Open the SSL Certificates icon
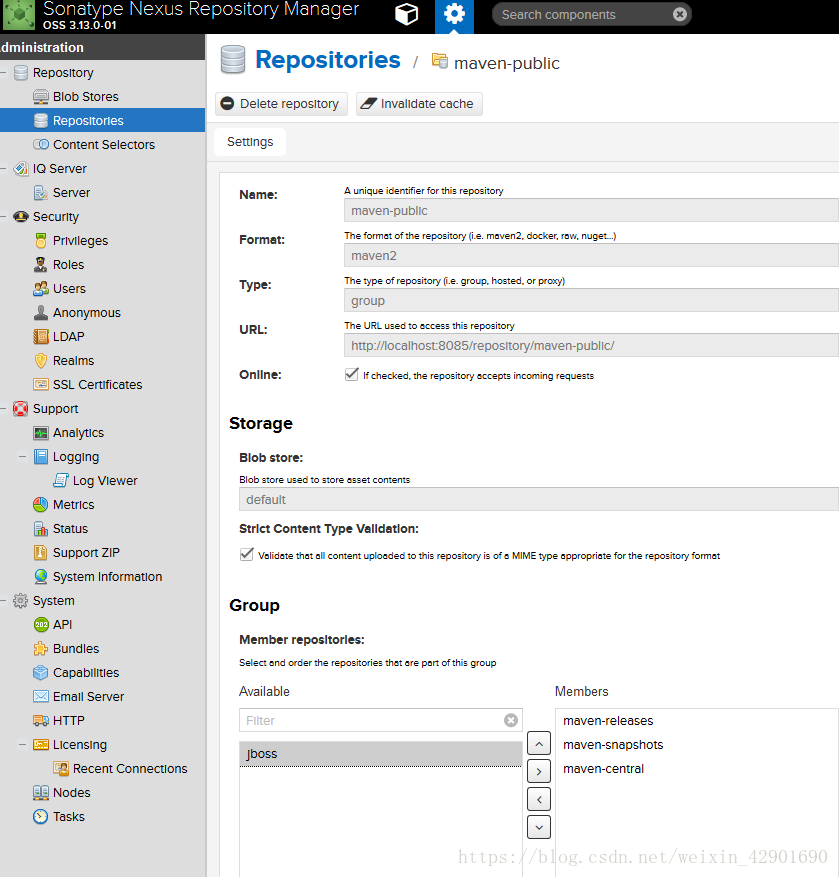This screenshot has height=877, width=839. (41, 384)
